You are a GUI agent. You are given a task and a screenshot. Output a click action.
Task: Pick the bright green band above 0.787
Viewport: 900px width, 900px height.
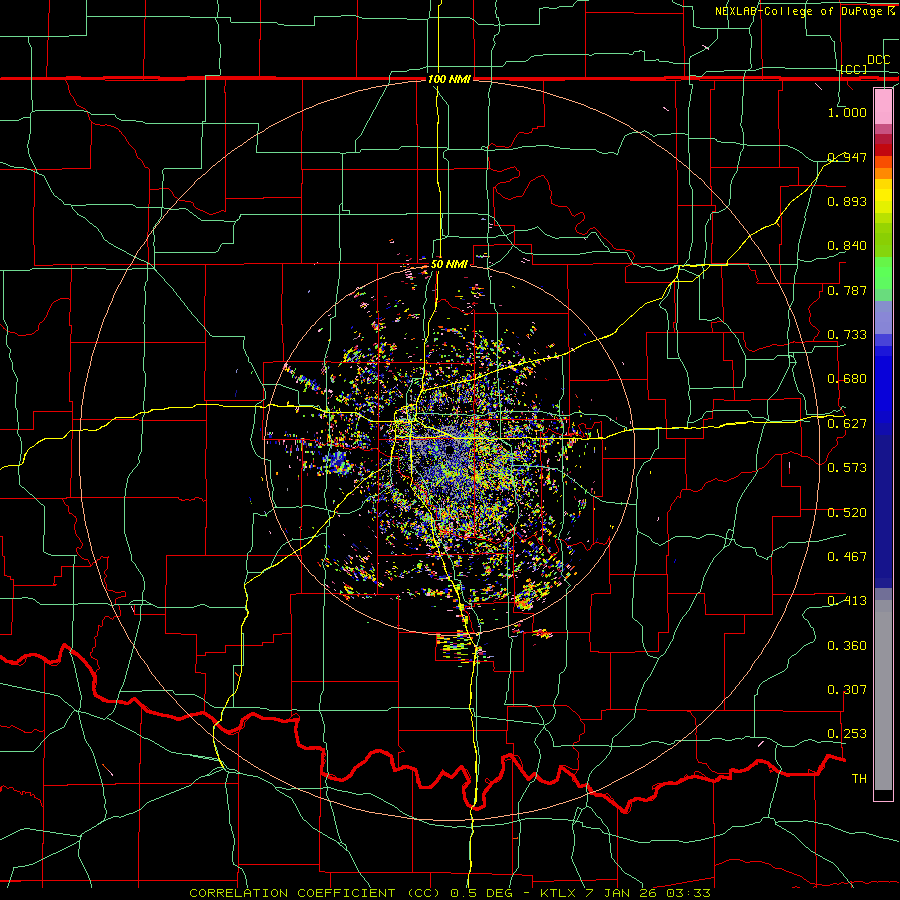[x=883, y=273]
